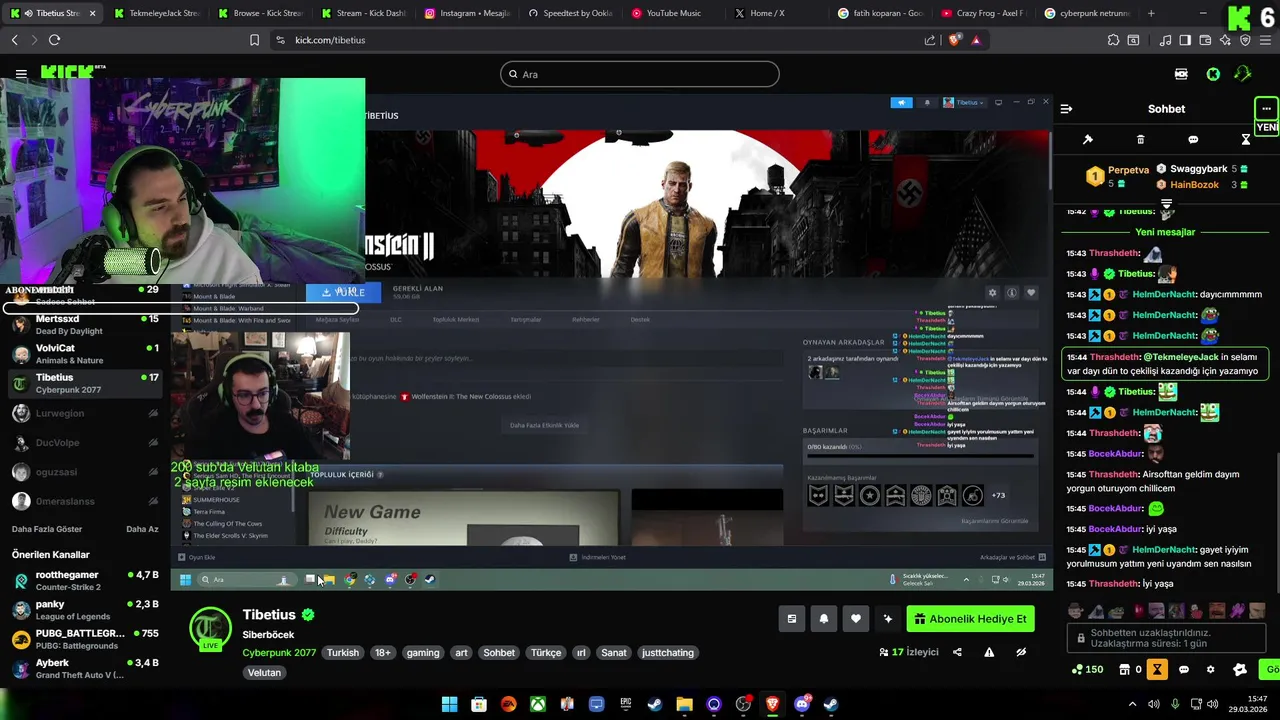Open the user profile avatar menu
This screenshot has width=1280, height=720.
point(1243,74)
